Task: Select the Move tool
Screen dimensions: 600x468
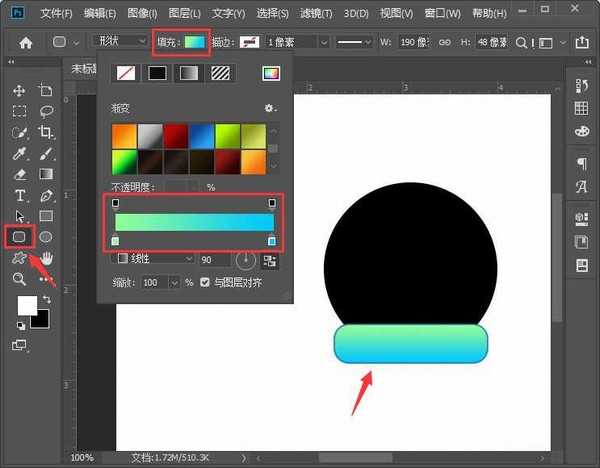Action: tap(19, 91)
